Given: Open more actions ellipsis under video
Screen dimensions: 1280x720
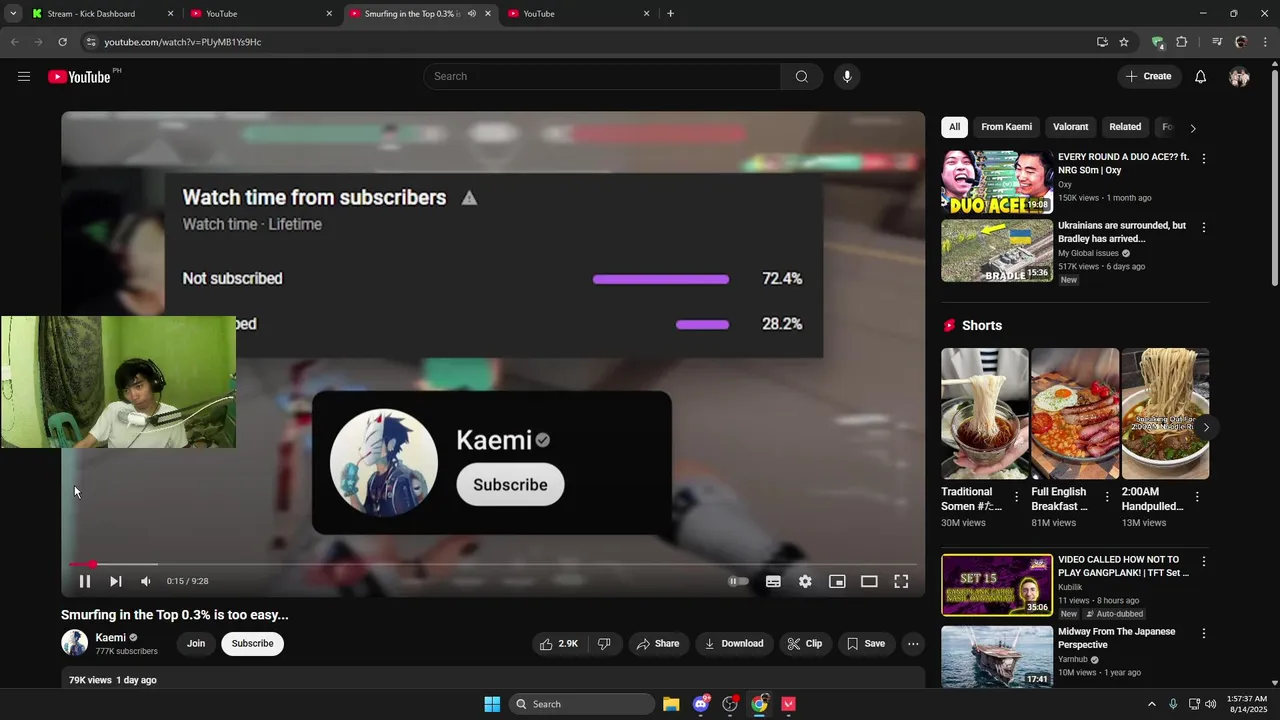Looking at the screenshot, I should tap(913, 644).
